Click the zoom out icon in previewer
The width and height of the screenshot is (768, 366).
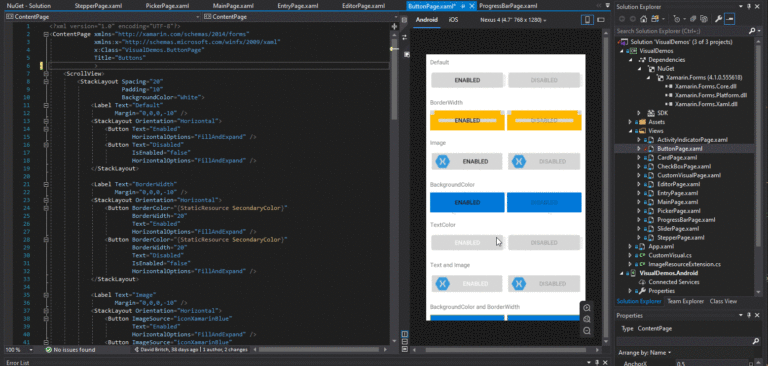[x=587, y=331]
